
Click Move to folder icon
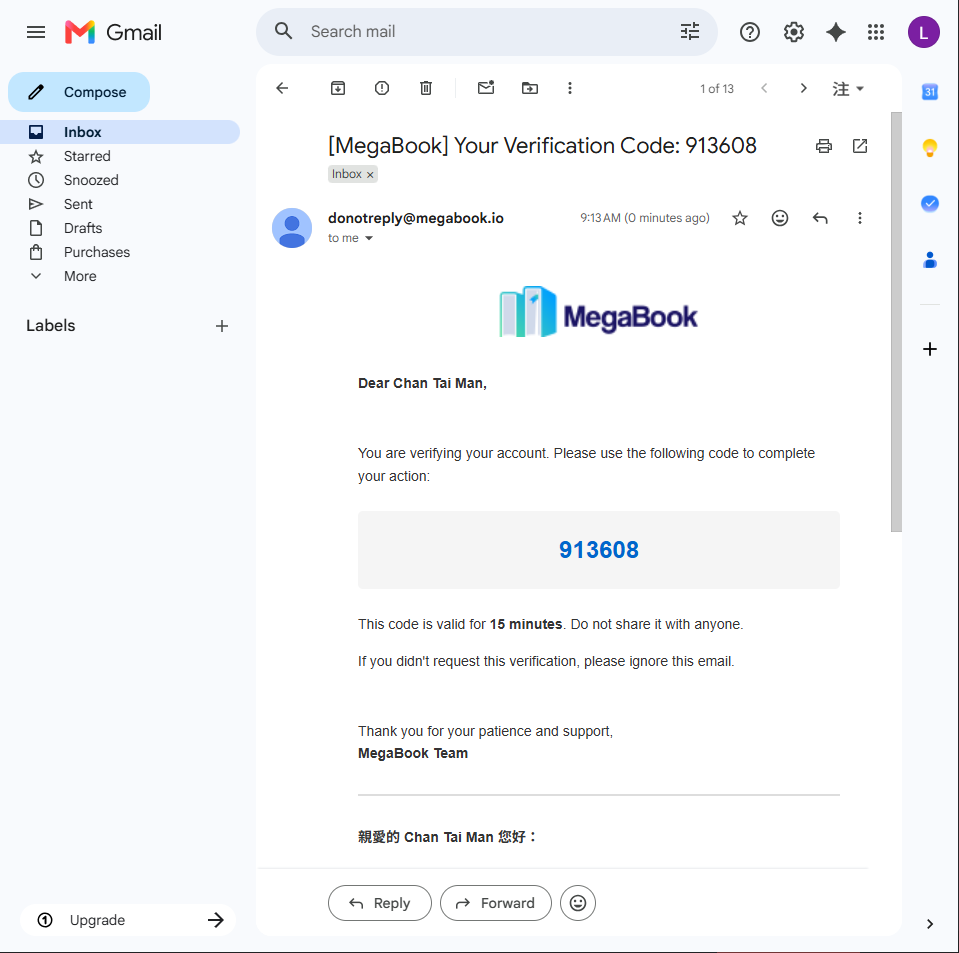point(530,88)
